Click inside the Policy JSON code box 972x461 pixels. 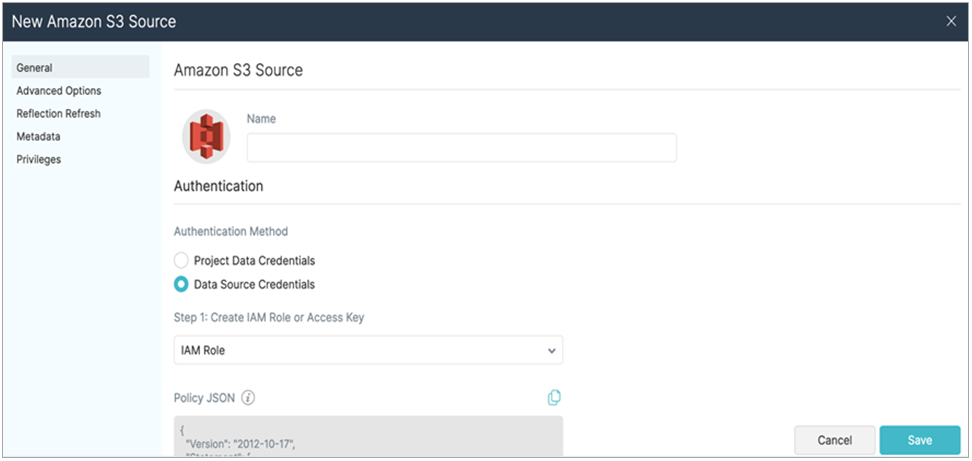point(368,436)
